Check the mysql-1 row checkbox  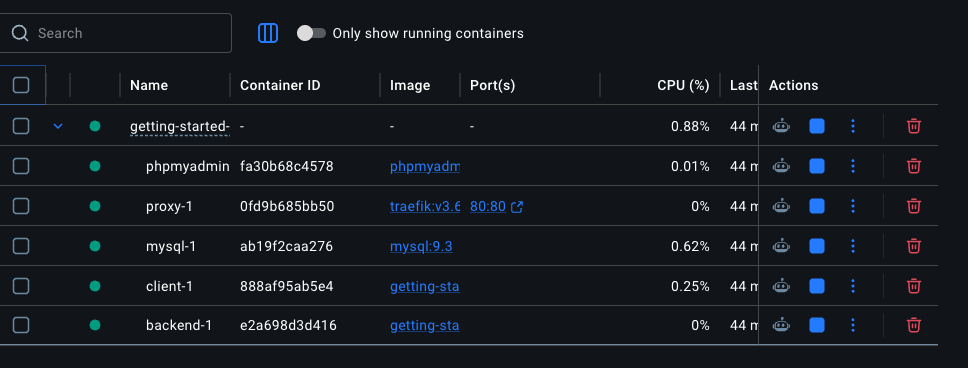[x=21, y=246]
